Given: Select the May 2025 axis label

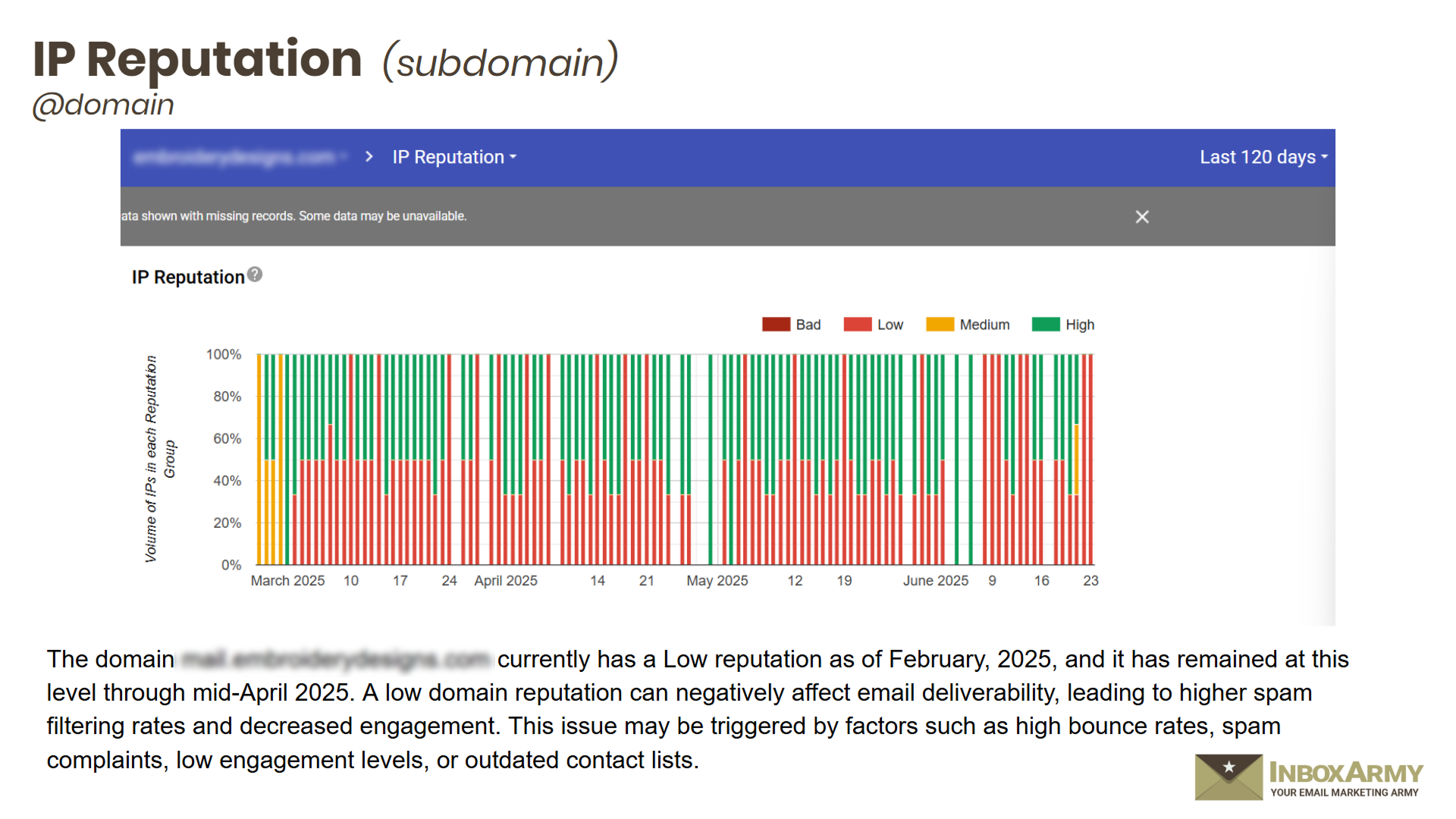Looking at the screenshot, I should click(717, 580).
